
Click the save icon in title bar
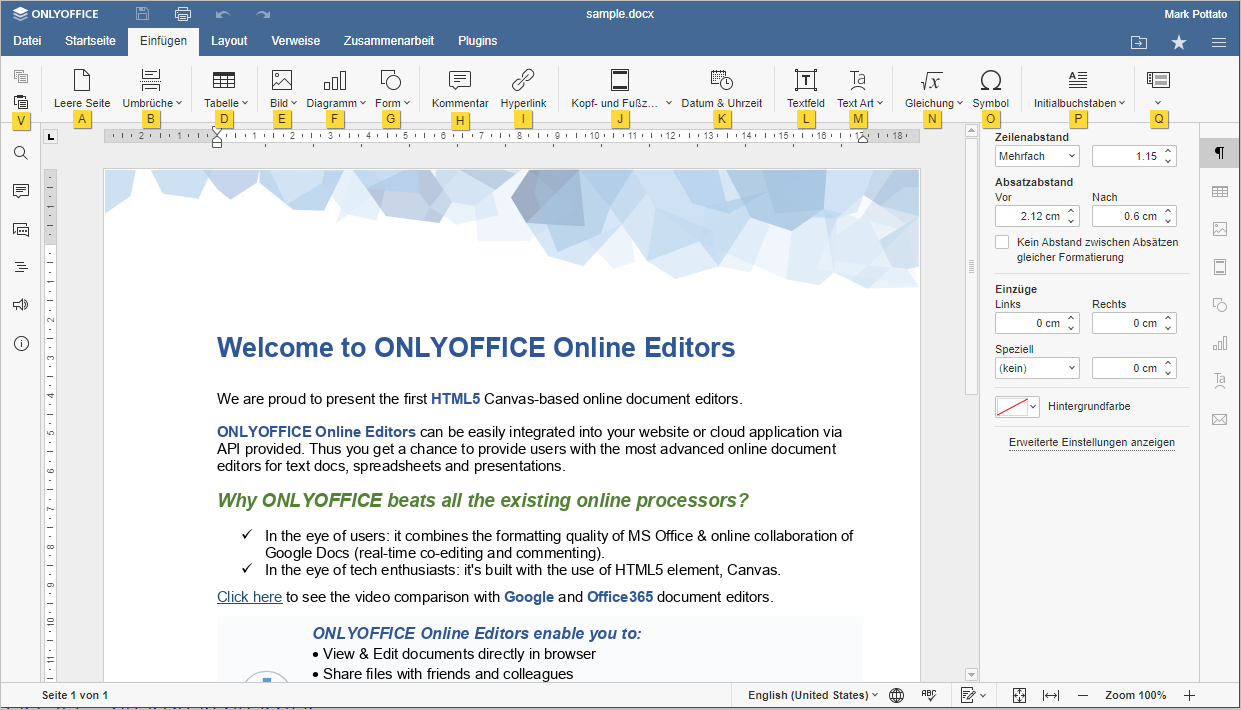click(x=143, y=14)
